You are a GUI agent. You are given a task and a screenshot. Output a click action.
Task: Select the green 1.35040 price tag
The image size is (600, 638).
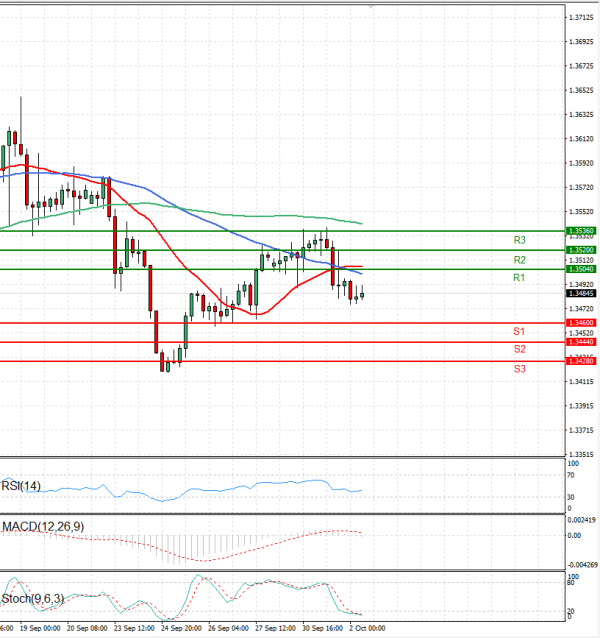tap(581, 269)
